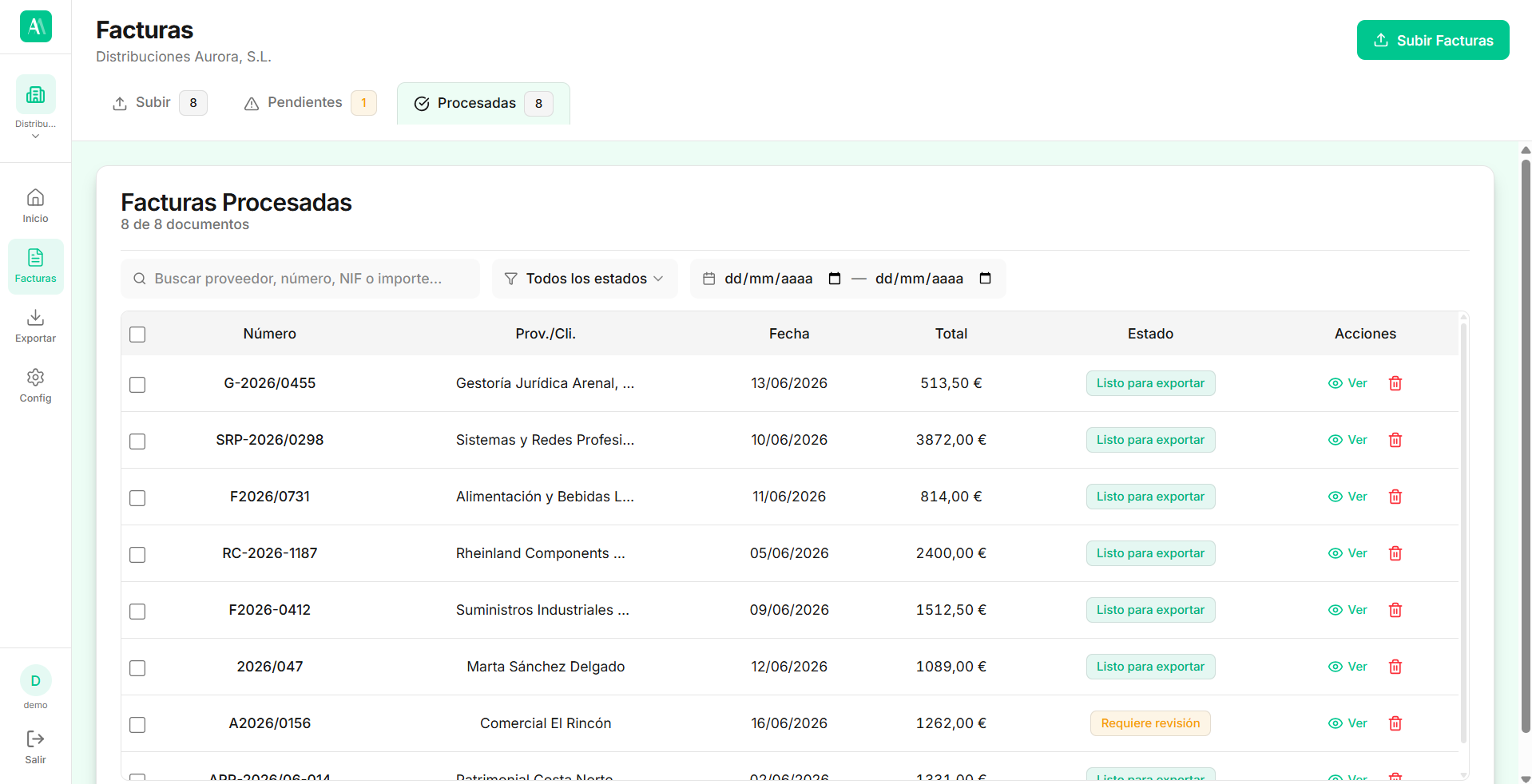Click the table's inner vertical scrollbar
The width and height of the screenshot is (1532, 784).
pos(1463,533)
